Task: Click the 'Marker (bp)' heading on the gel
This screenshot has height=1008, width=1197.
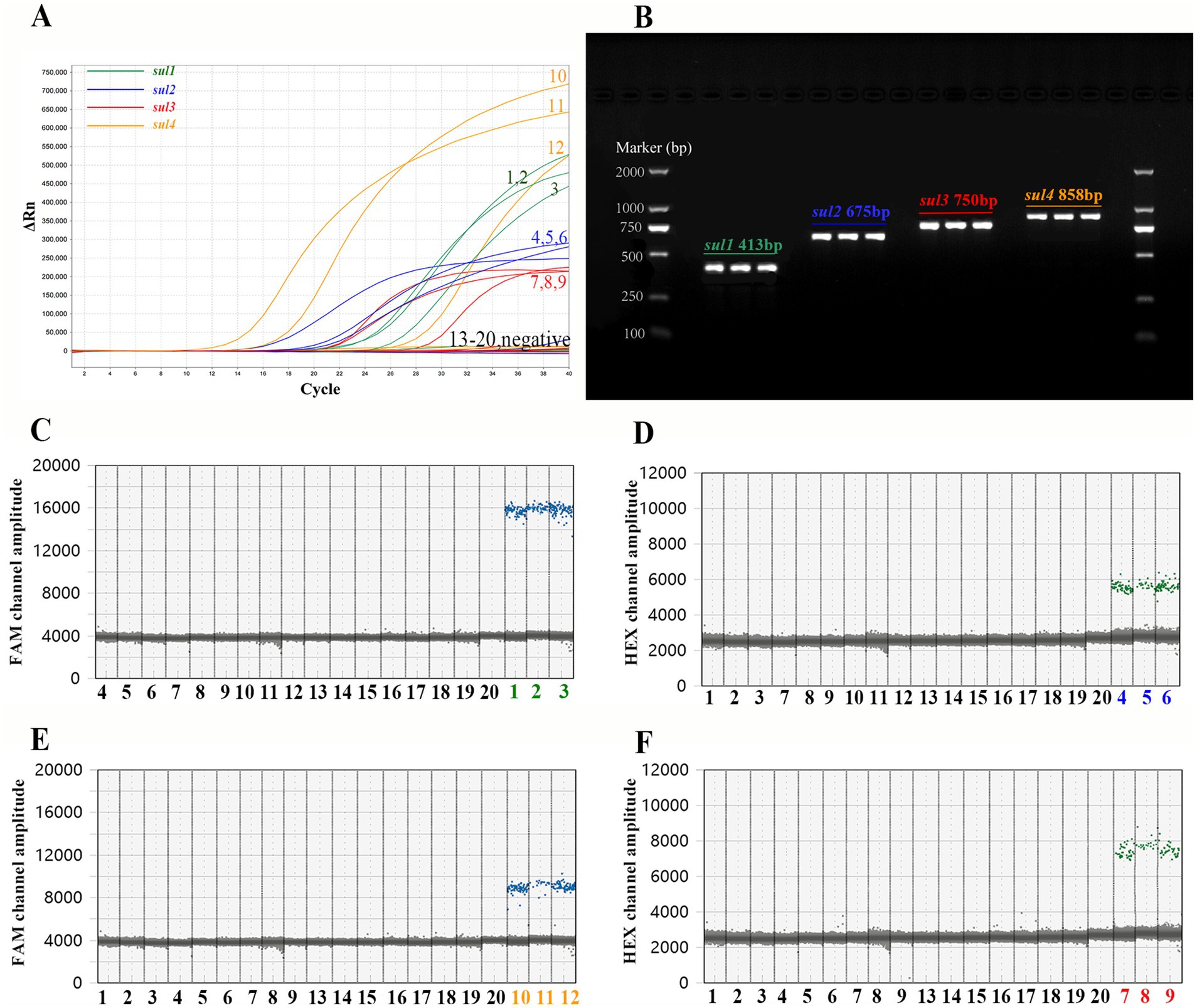Action: point(654,148)
